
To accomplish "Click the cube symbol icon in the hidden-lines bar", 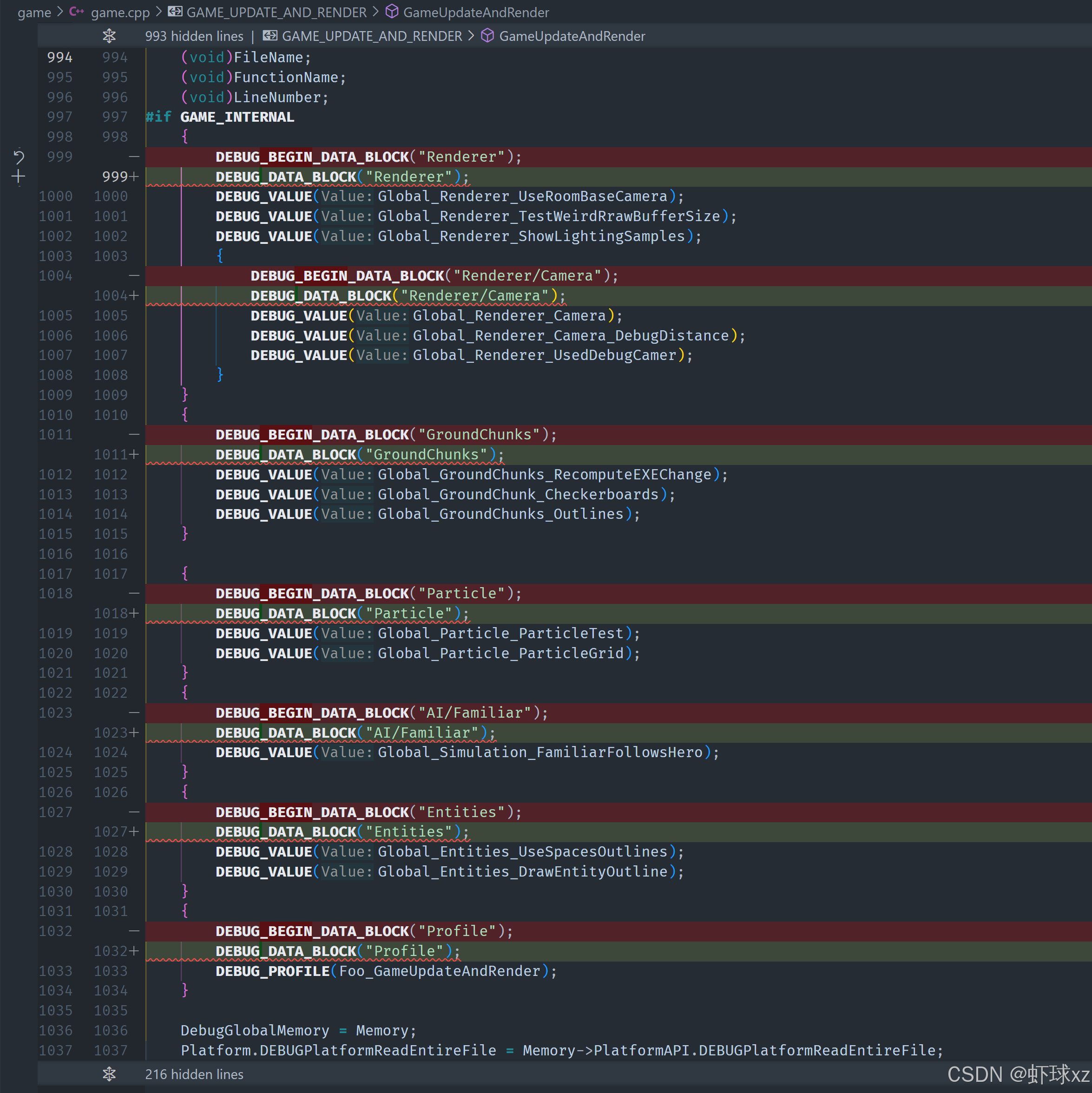I will (487, 36).
